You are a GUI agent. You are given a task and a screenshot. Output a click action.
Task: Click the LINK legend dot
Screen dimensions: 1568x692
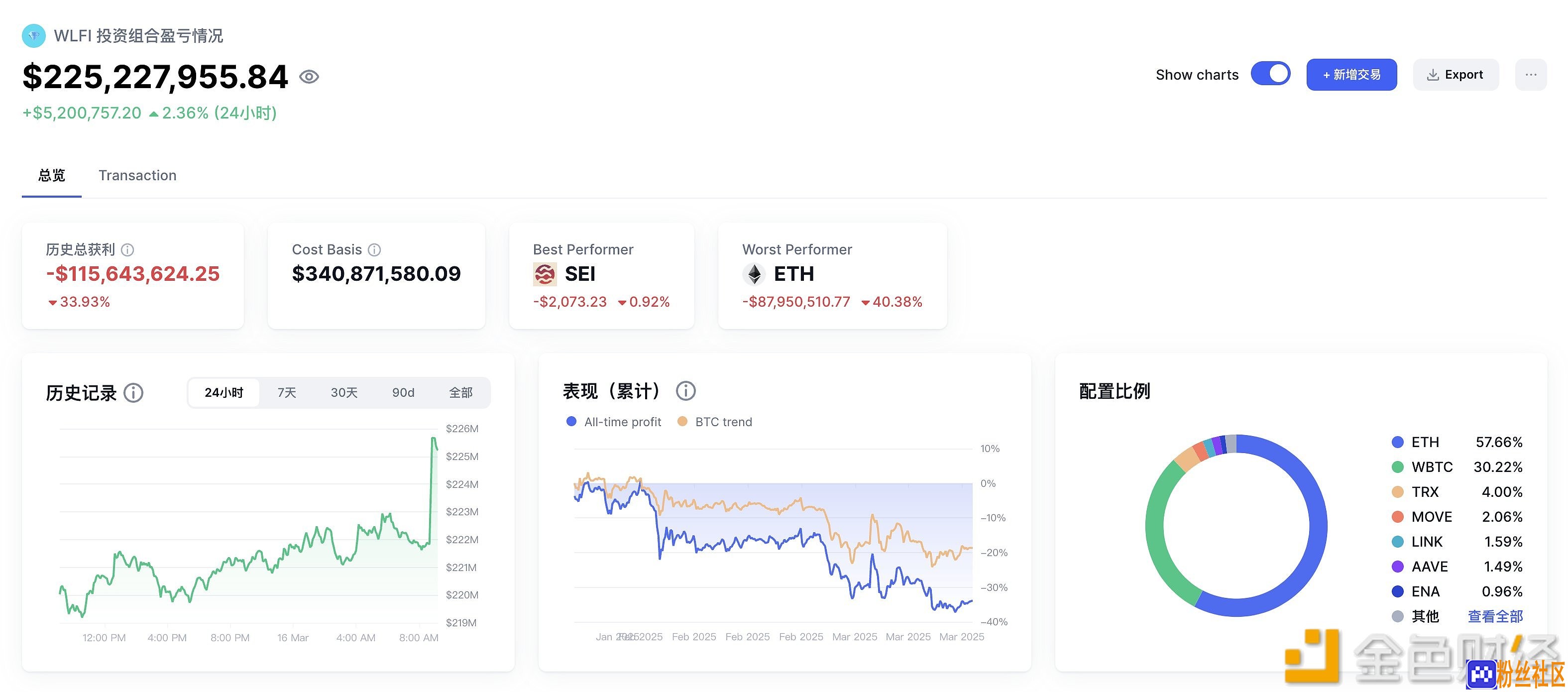1398,542
